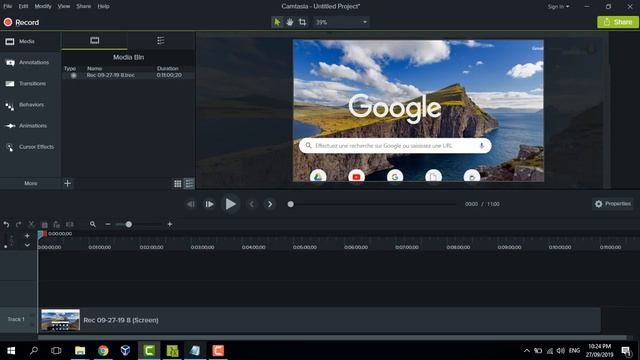Open Windows taskbar search

coord(34,351)
